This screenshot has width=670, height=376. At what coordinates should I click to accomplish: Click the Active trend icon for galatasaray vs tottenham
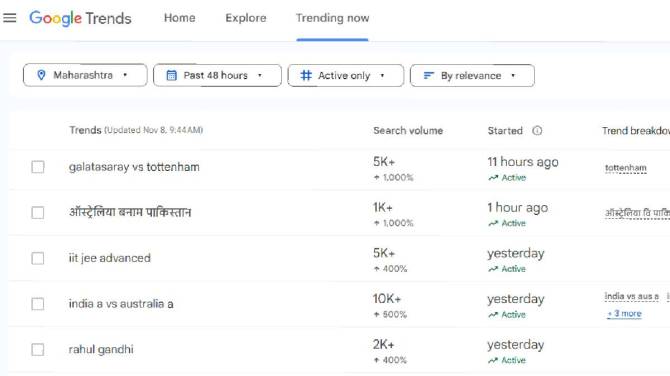click(x=493, y=178)
